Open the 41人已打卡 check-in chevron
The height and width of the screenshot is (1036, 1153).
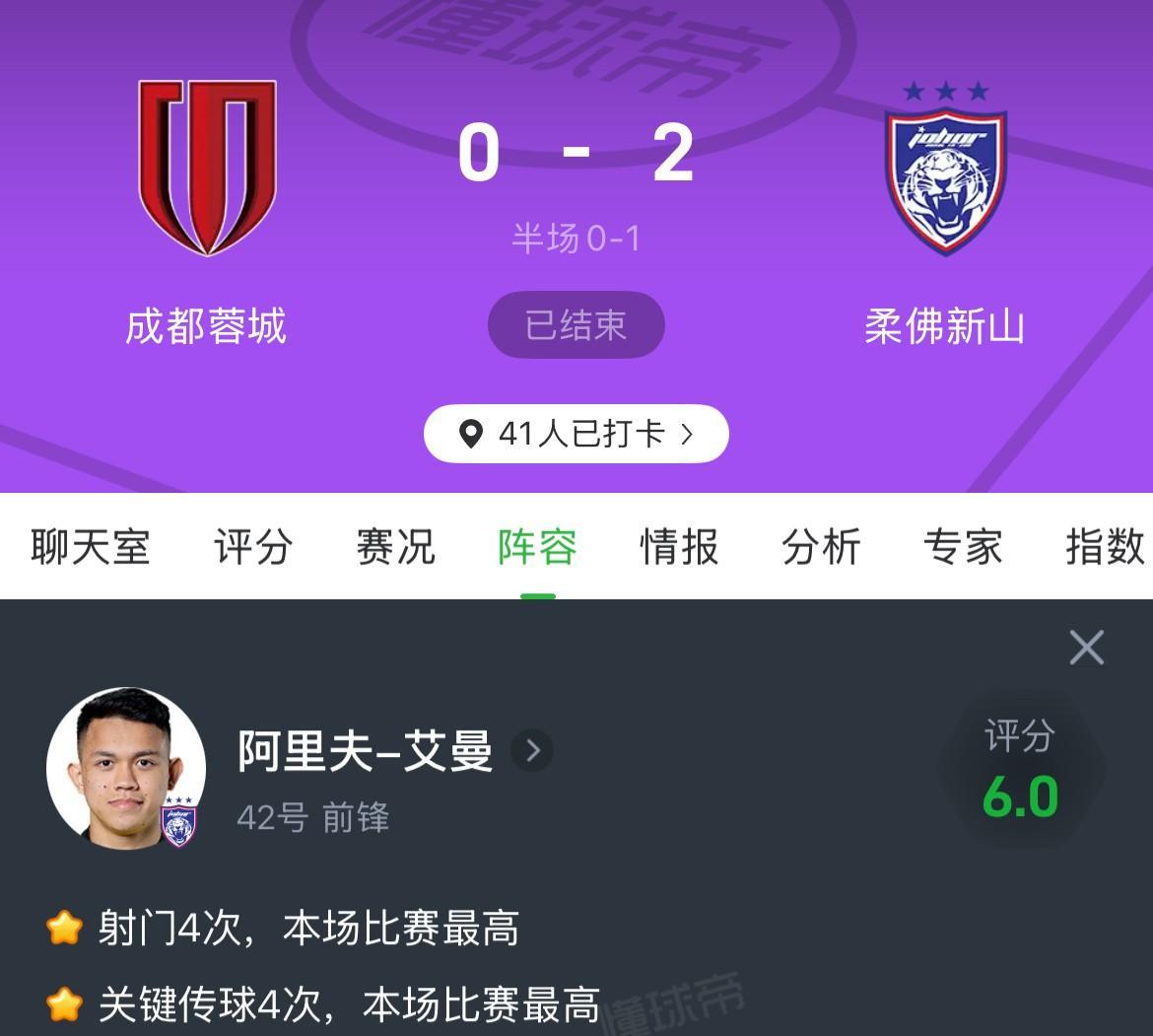pyautogui.click(x=688, y=434)
